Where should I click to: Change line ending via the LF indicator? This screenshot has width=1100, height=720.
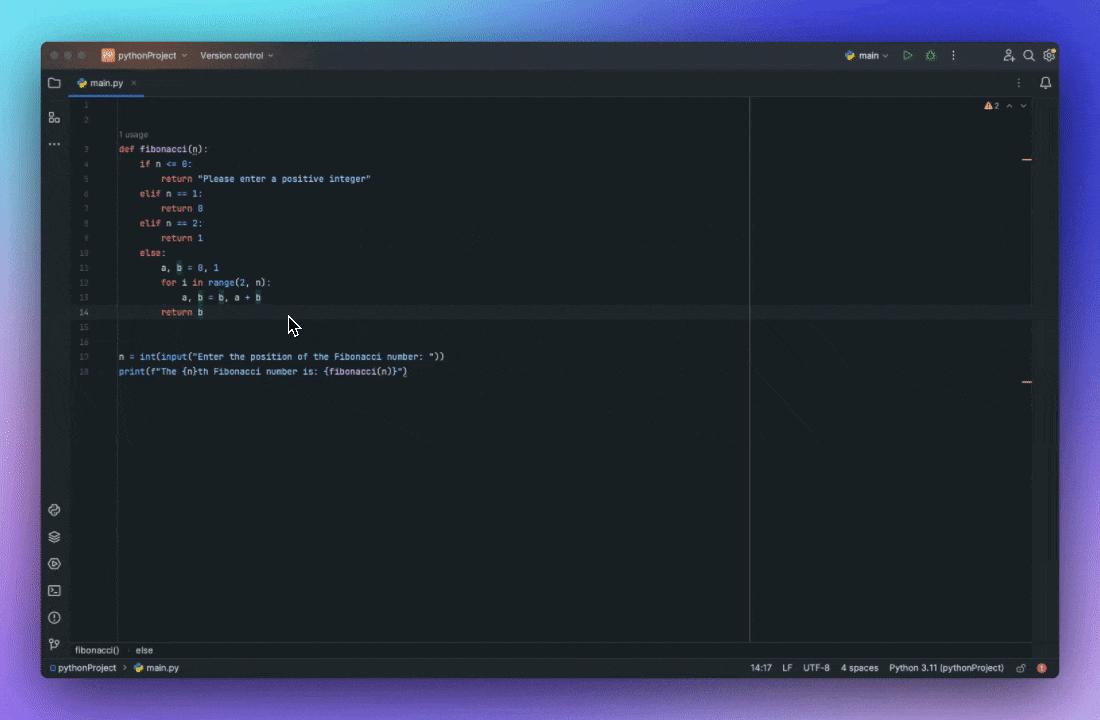[787, 667]
